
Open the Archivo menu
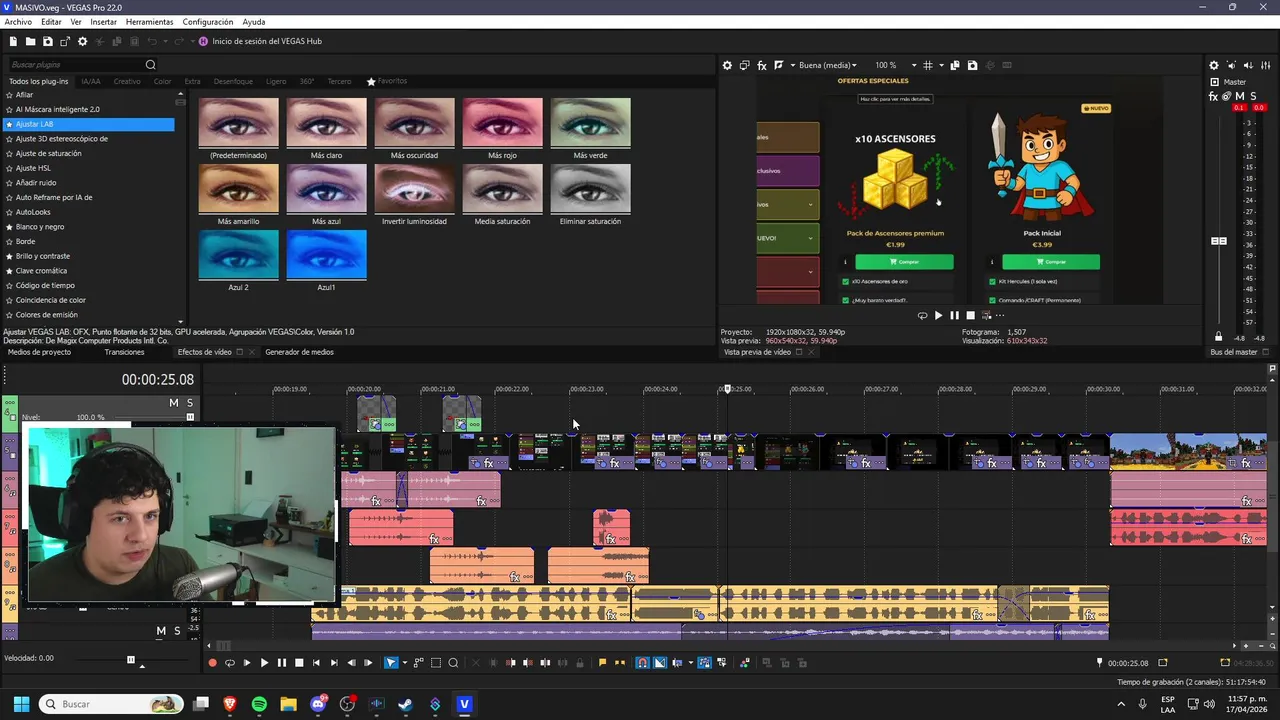(x=18, y=22)
